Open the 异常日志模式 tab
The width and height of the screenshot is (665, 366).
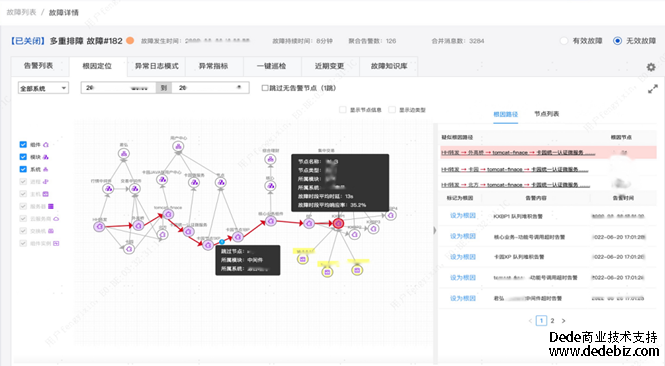click(156, 66)
